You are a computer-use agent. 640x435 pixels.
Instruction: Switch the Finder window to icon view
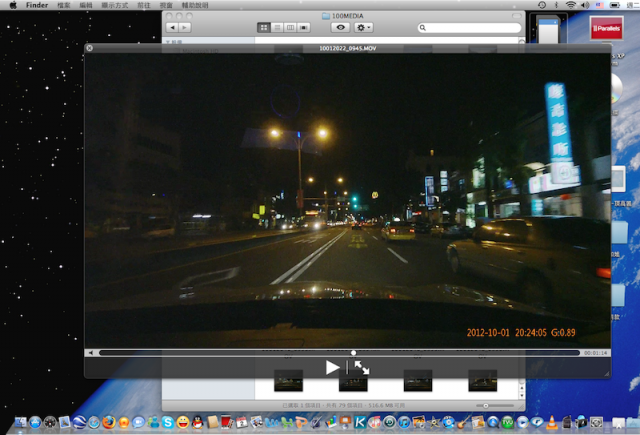point(264,27)
